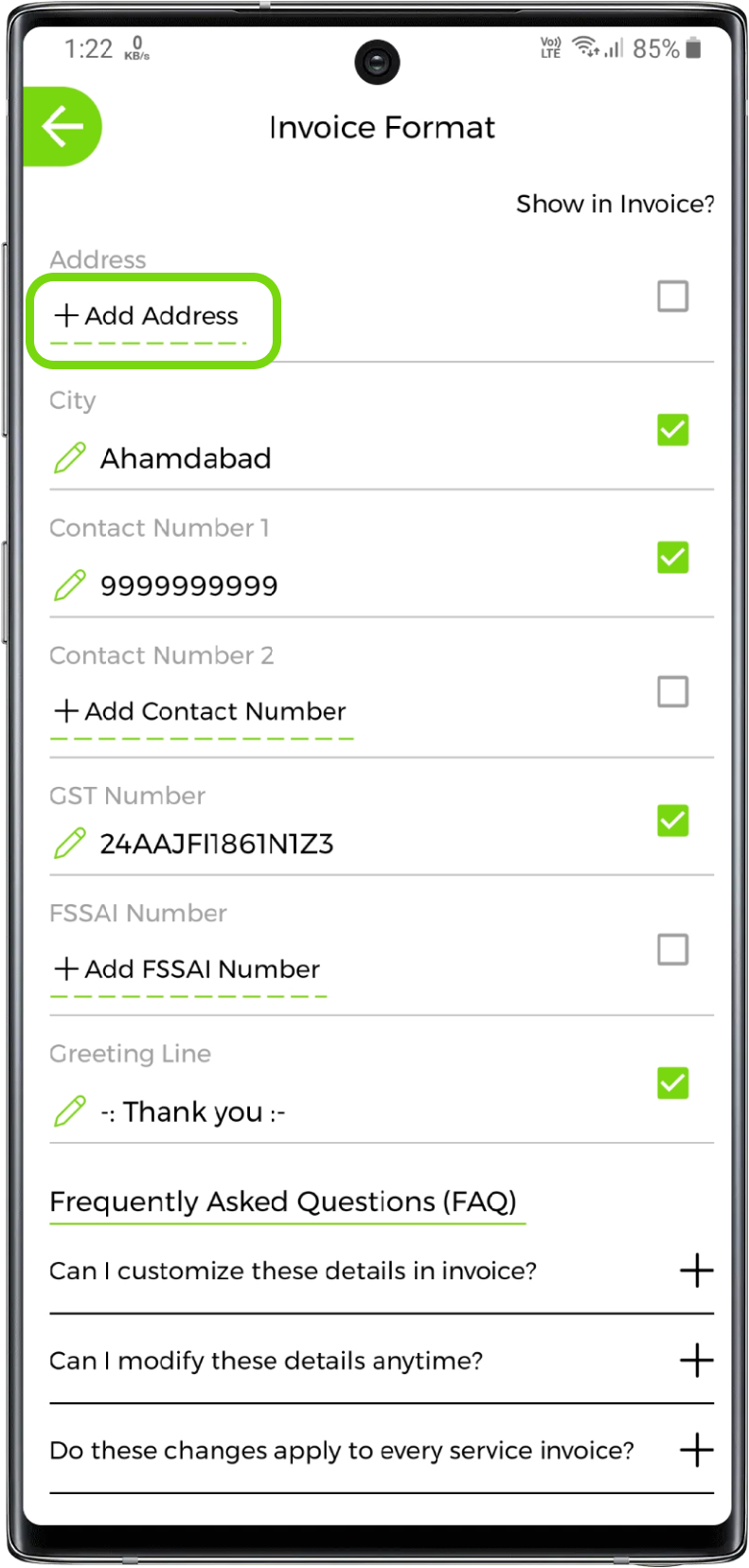This screenshot has height=1568, width=749.
Task: Expand 'Can I customize these details' FAQ
Action: (696, 1271)
